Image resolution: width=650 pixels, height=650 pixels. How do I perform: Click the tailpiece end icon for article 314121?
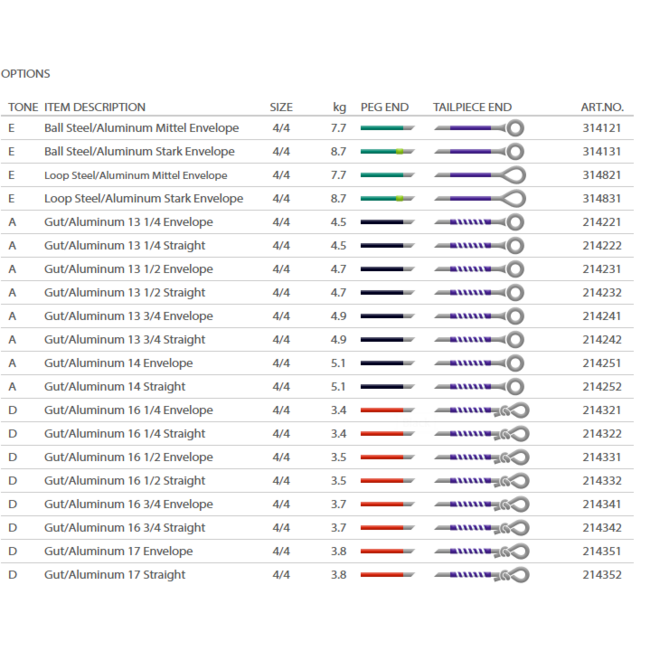coord(479,128)
